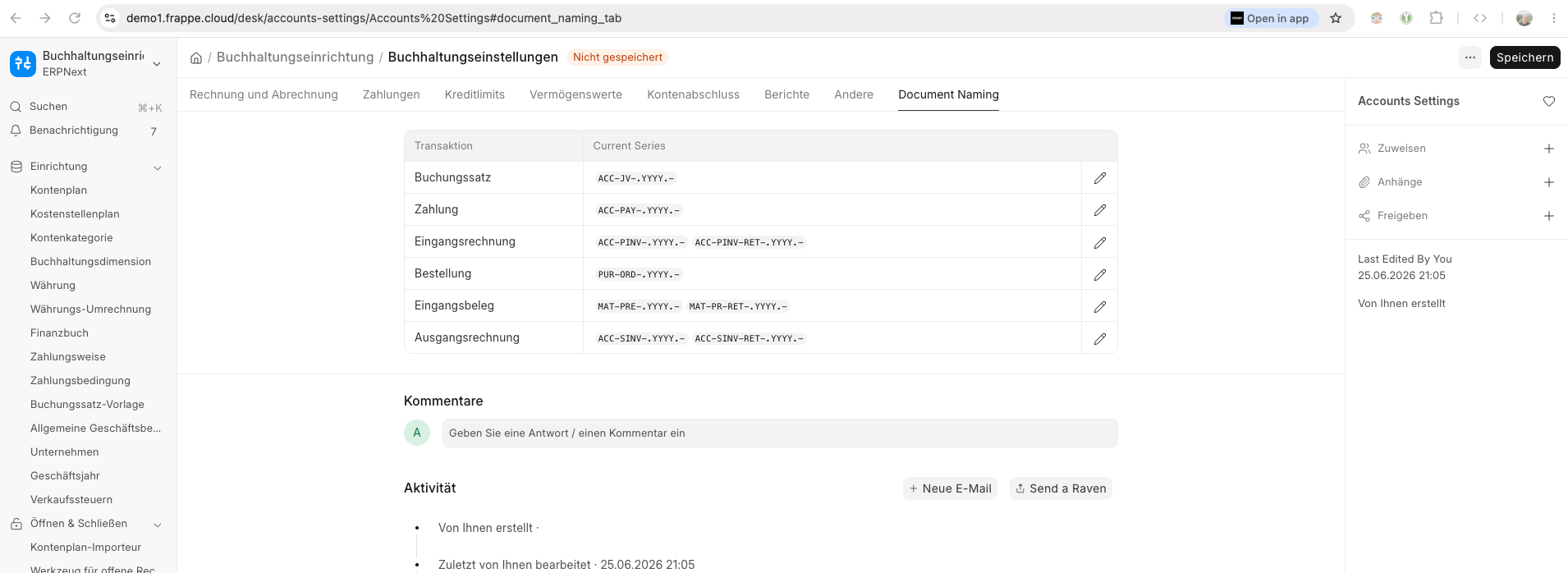This screenshot has width=1568, height=573.
Task: Open the Berichte tab
Action: (x=786, y=94)
